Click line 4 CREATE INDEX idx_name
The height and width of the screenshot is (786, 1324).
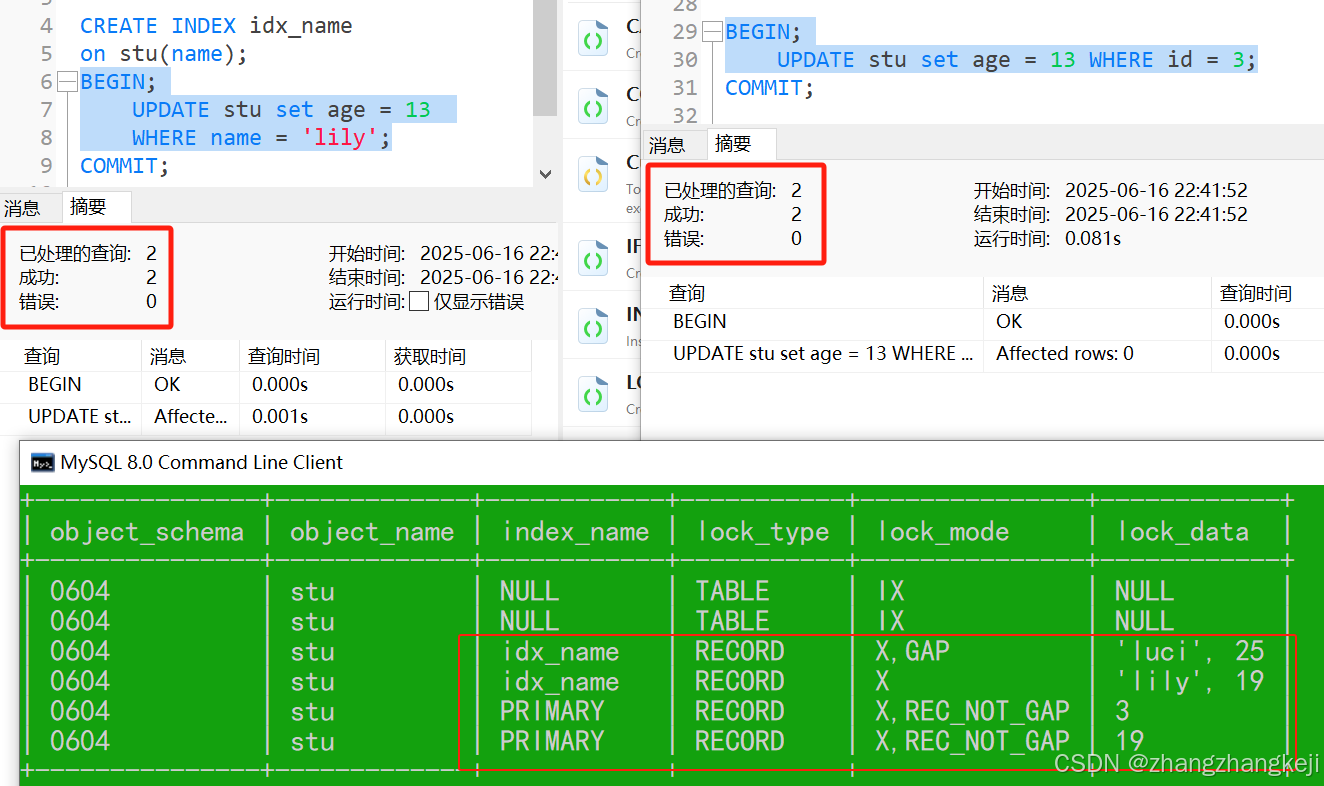pyautogui.click(x=216, y=26)
